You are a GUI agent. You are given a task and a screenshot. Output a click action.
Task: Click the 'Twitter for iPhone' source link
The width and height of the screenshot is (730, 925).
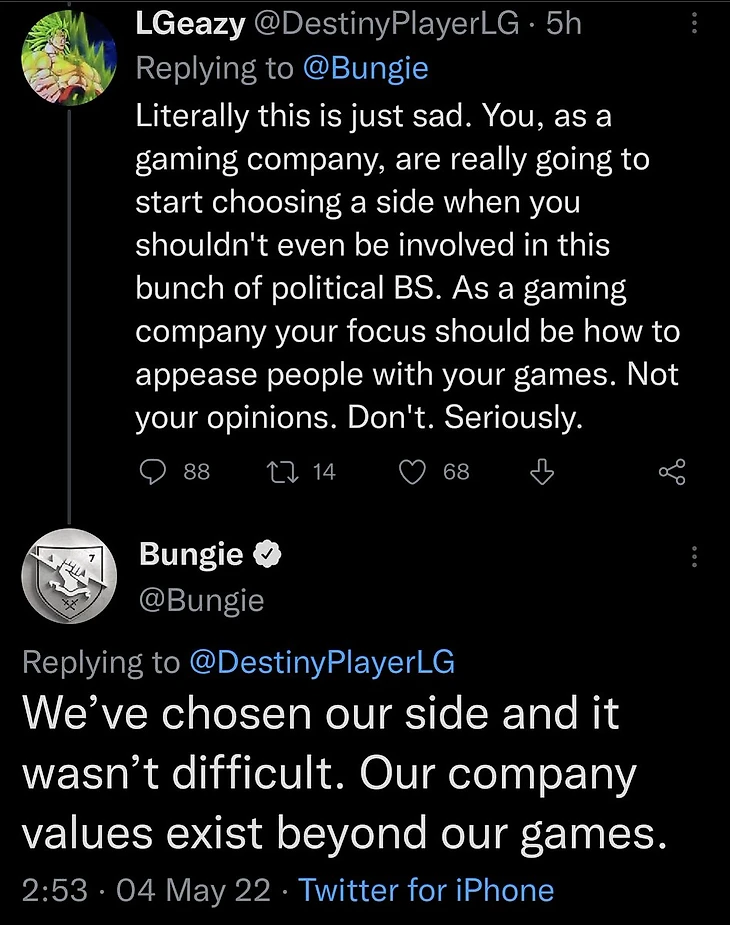426,889
